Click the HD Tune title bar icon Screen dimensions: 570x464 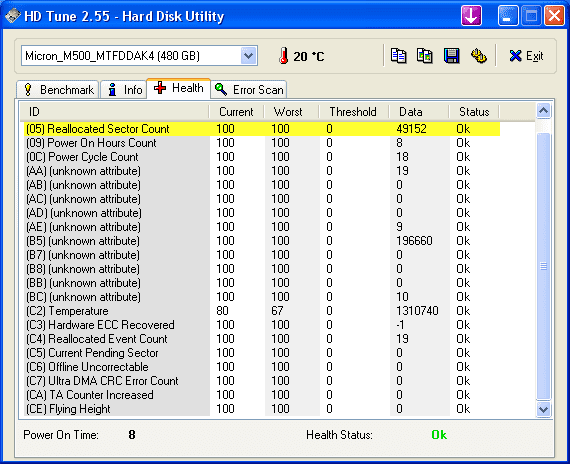pos(13,16)
